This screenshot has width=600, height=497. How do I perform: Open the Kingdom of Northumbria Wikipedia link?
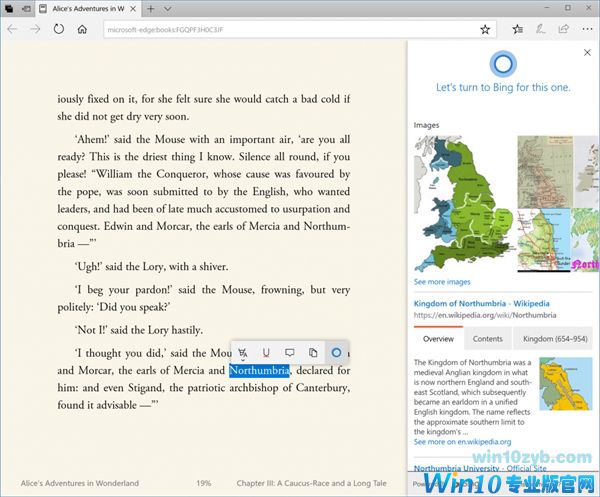(x=476, y=302)
